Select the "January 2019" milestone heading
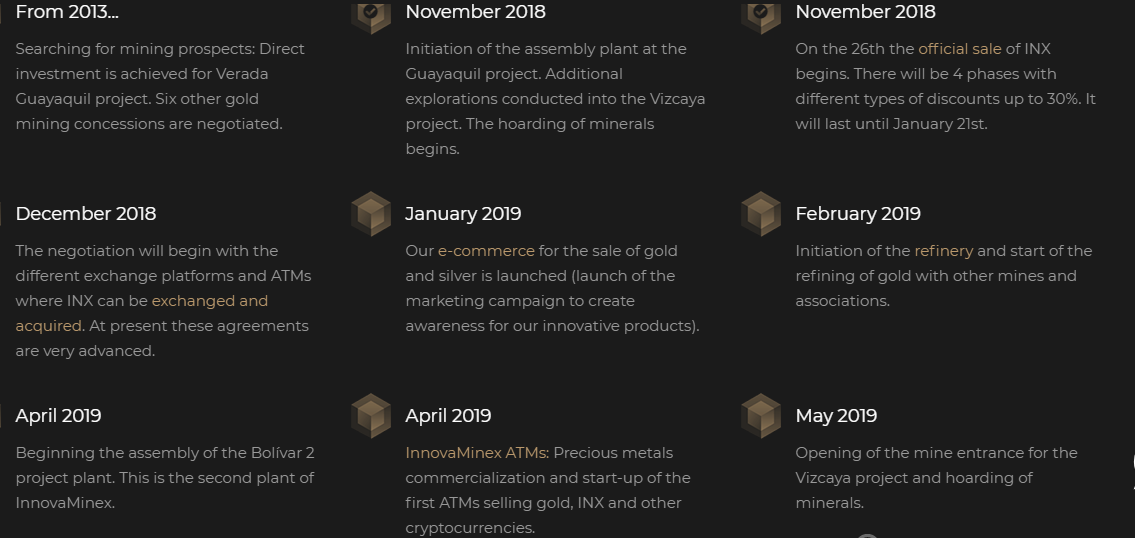 [463, 214]
